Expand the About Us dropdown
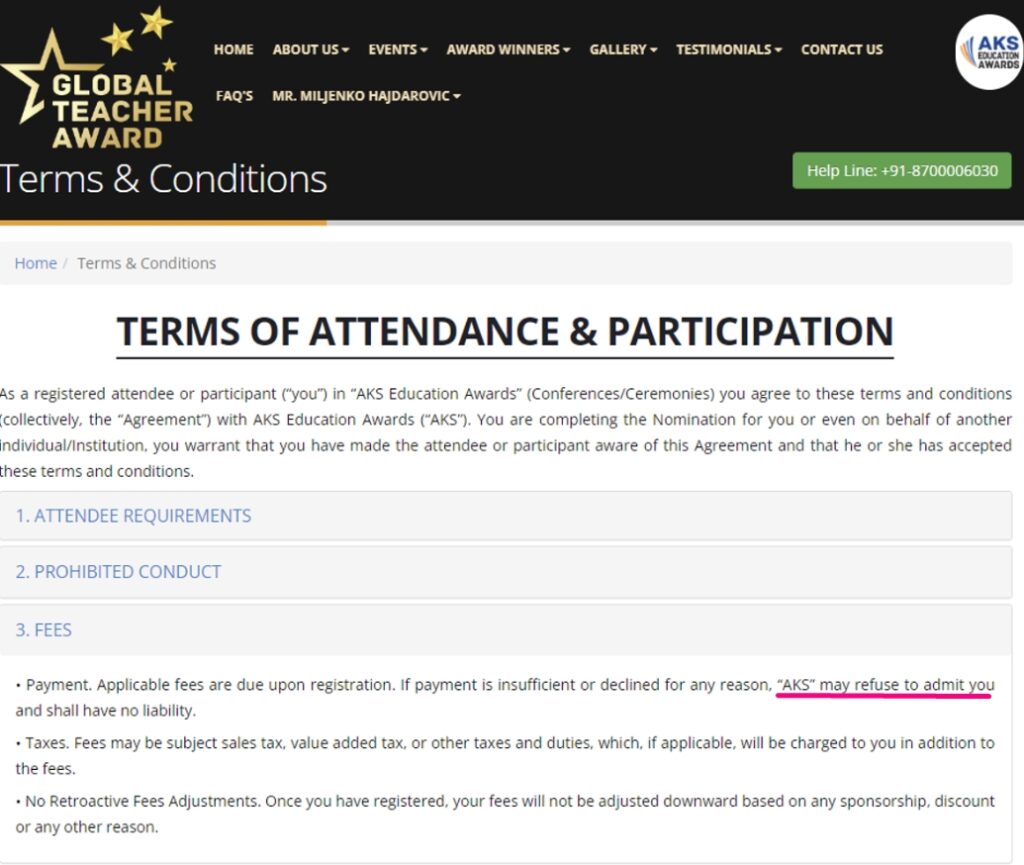This screenshot has height=865, width=1024. coord(311,49)
